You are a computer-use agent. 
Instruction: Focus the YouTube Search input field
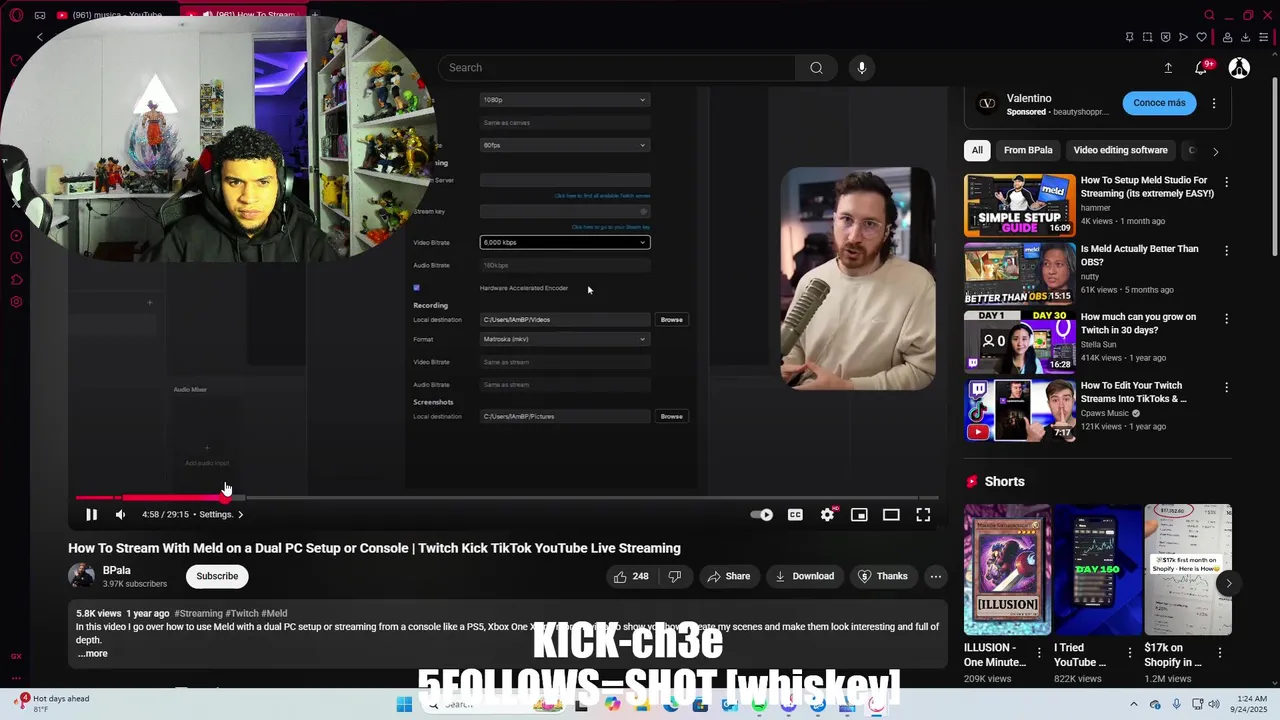tap(616, 68)
